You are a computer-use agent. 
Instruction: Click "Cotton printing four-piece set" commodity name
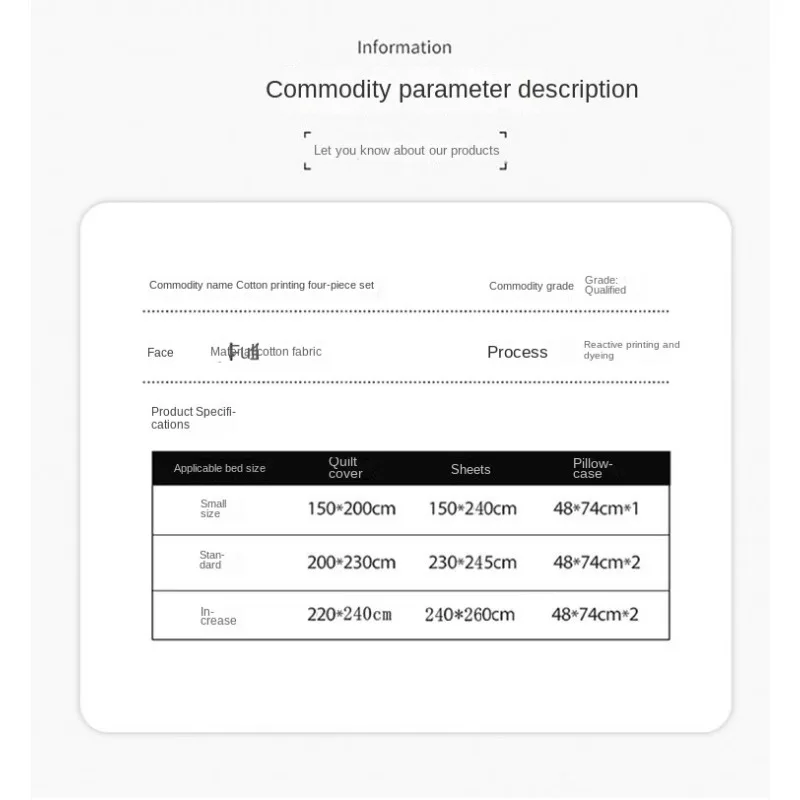tap(305, 285)
